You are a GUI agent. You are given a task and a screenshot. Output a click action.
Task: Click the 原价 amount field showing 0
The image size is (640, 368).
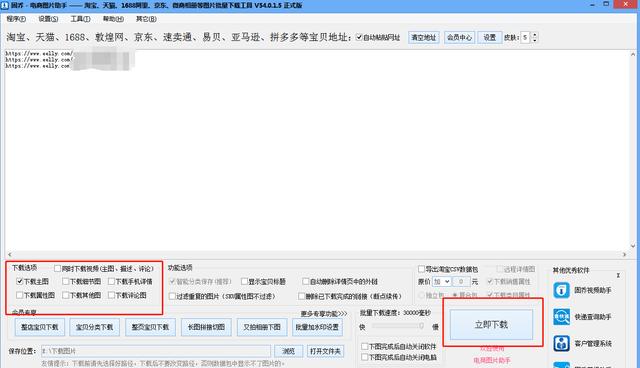click(461, 282)
